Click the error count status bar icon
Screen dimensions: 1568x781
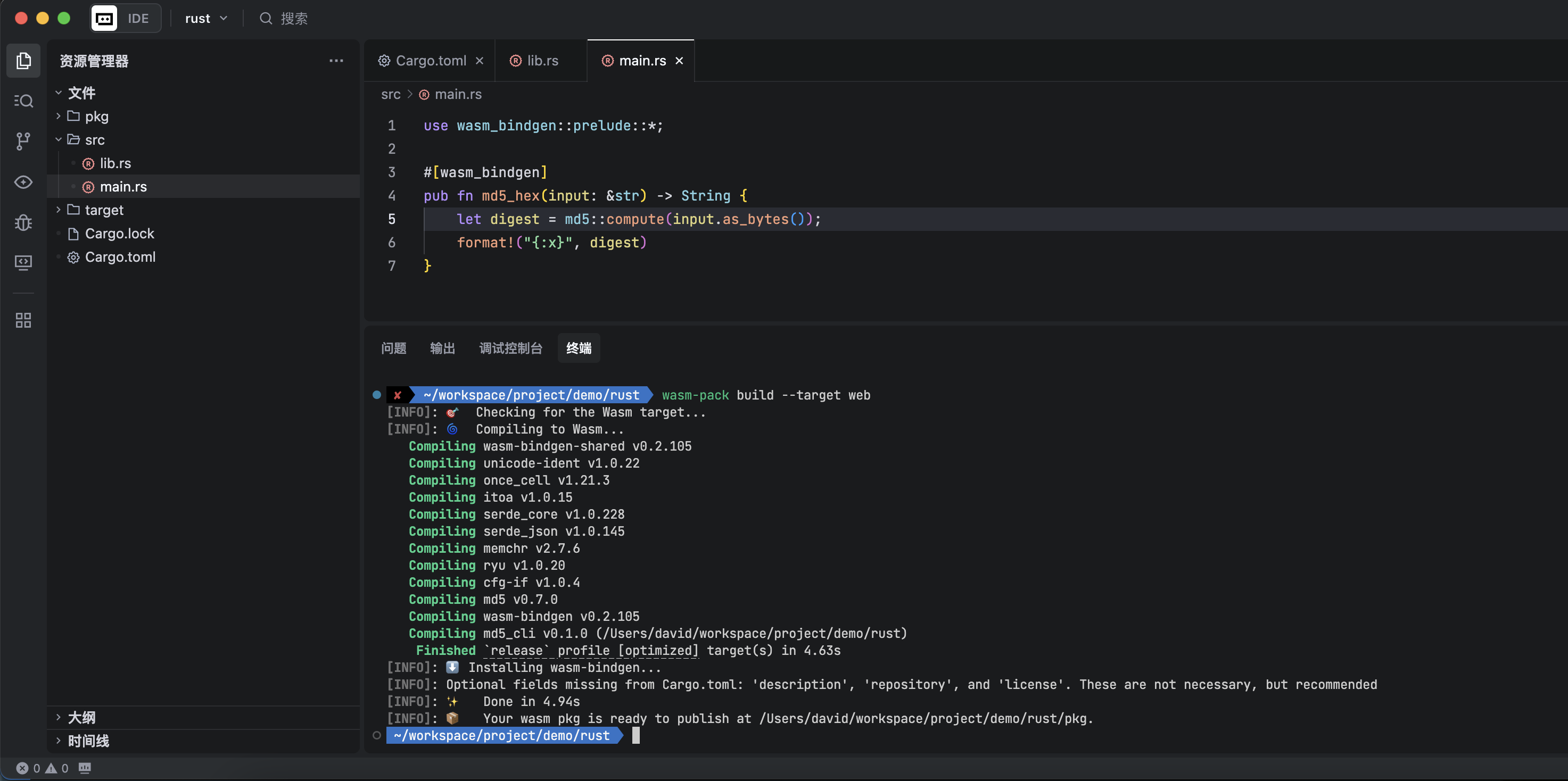click(22, 768)
